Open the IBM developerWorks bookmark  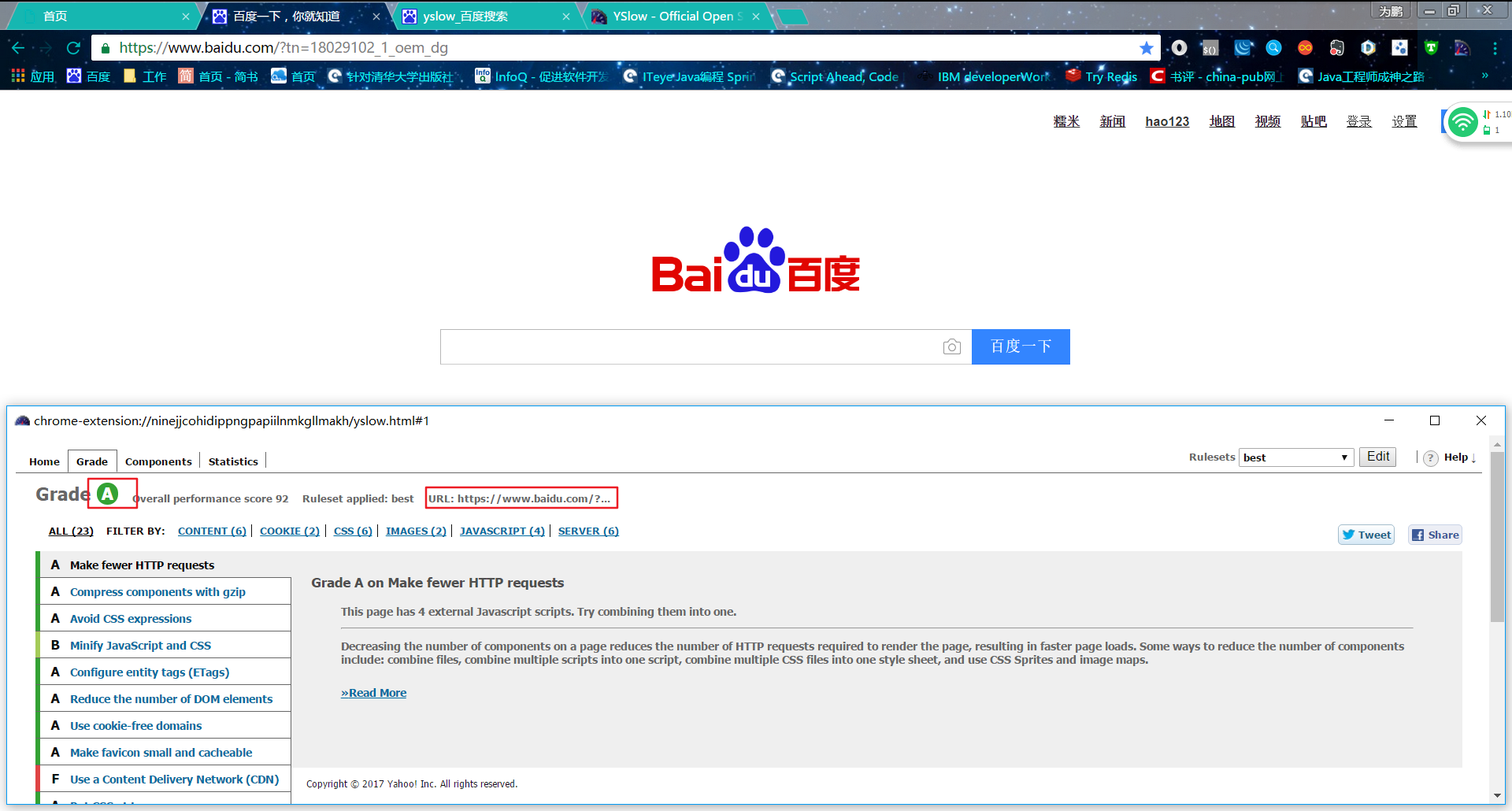tap(984, 76)
